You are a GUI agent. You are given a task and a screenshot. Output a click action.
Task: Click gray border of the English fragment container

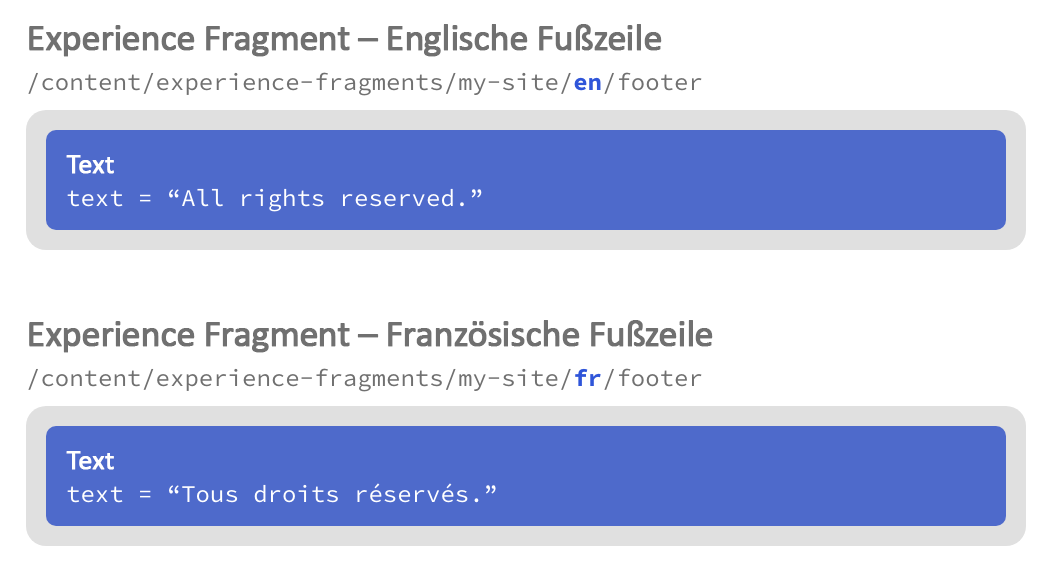point(526,120)
